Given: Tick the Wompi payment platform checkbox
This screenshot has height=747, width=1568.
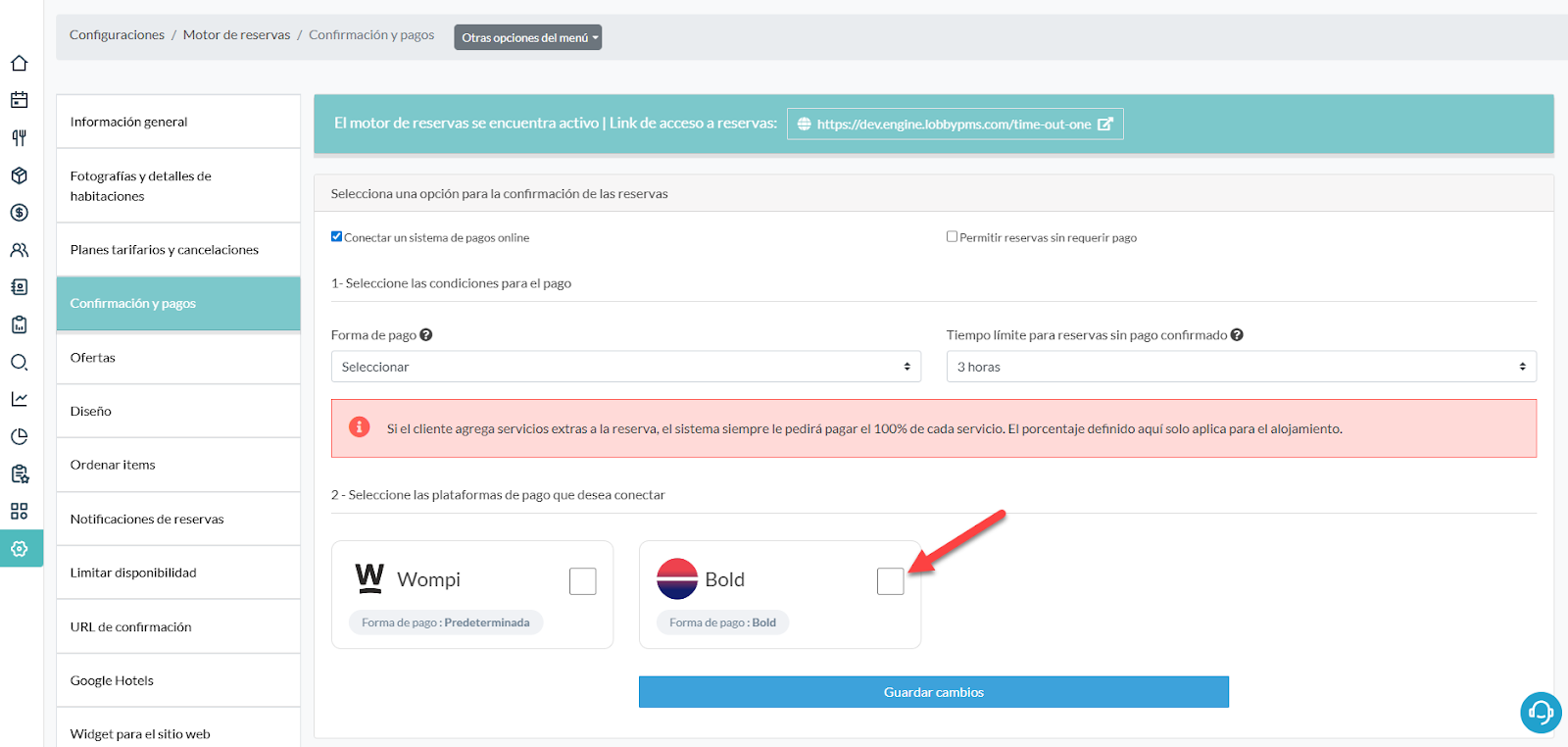Looking at the screenshot, I should (582, 581).
